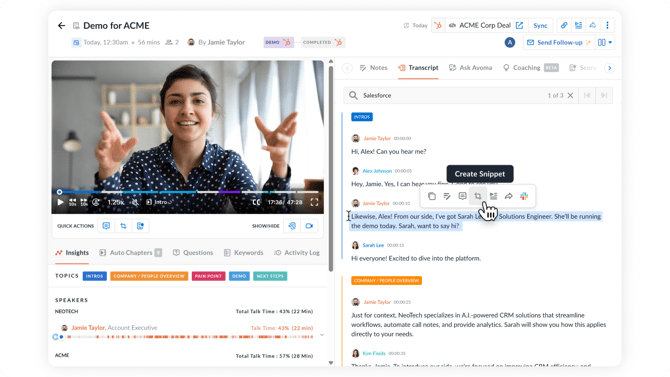Open the three-dot more options menu
Viewport: 670px width, 377px height.
pyautogui.click(x=607, y=25)
